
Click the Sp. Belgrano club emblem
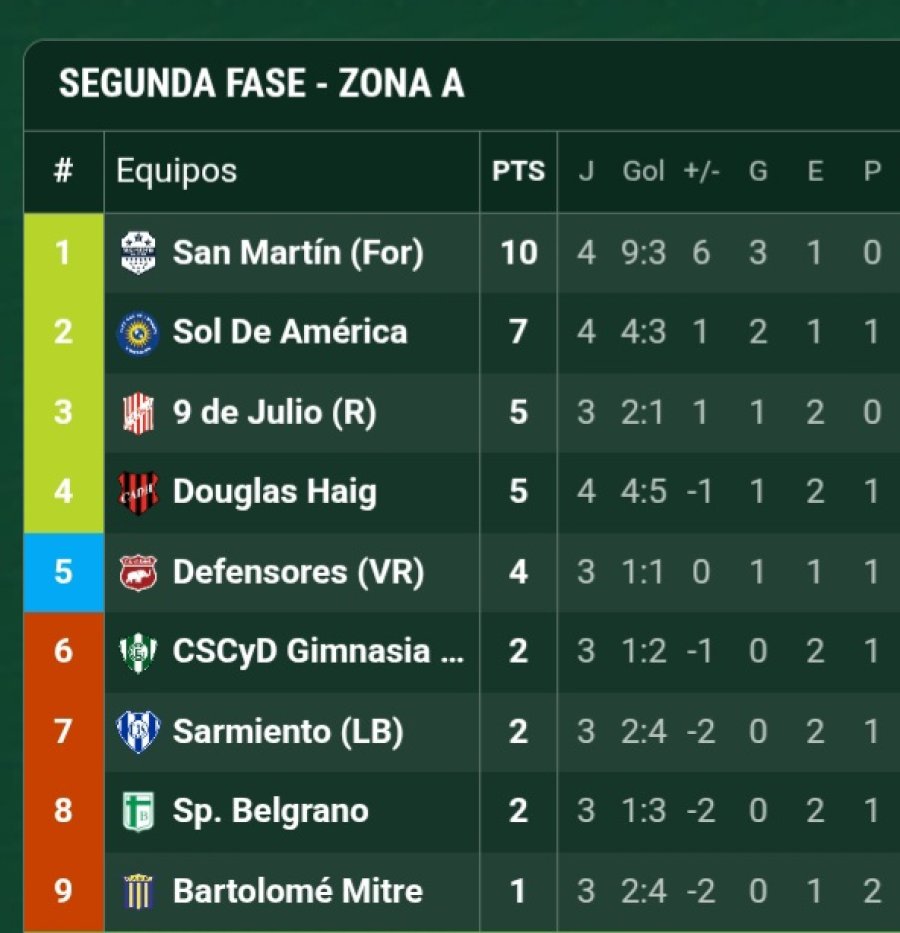[x=138, y=812]
